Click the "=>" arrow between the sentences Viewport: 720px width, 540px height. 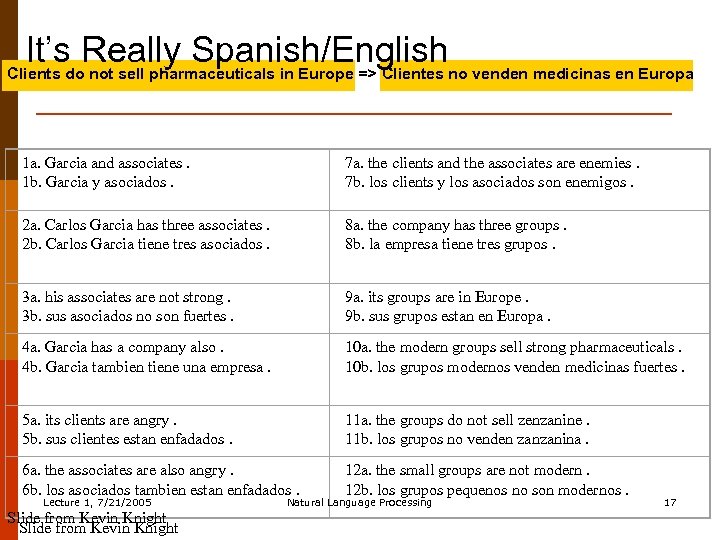(x=367, y=74)
